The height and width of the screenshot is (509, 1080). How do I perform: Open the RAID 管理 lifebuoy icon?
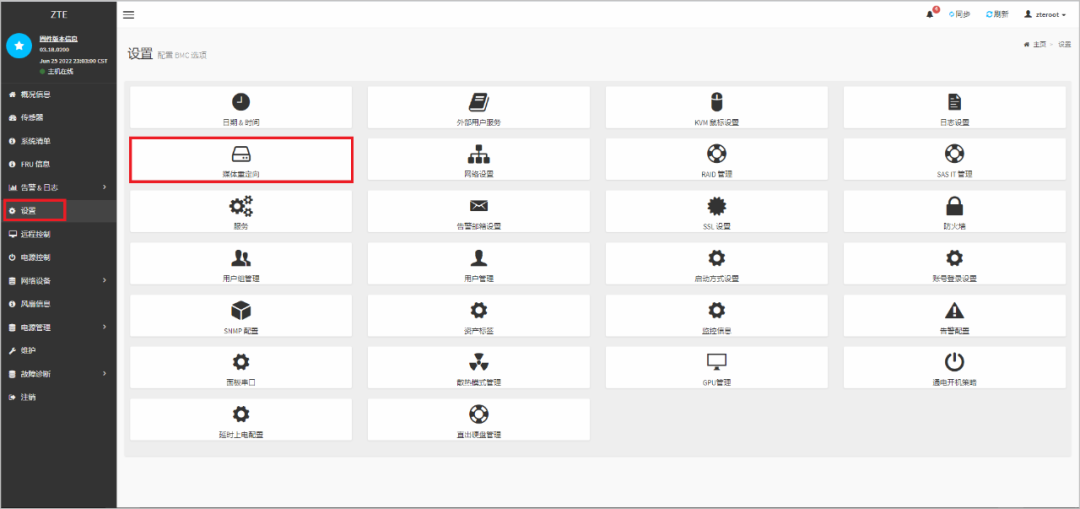coord(716,154)
